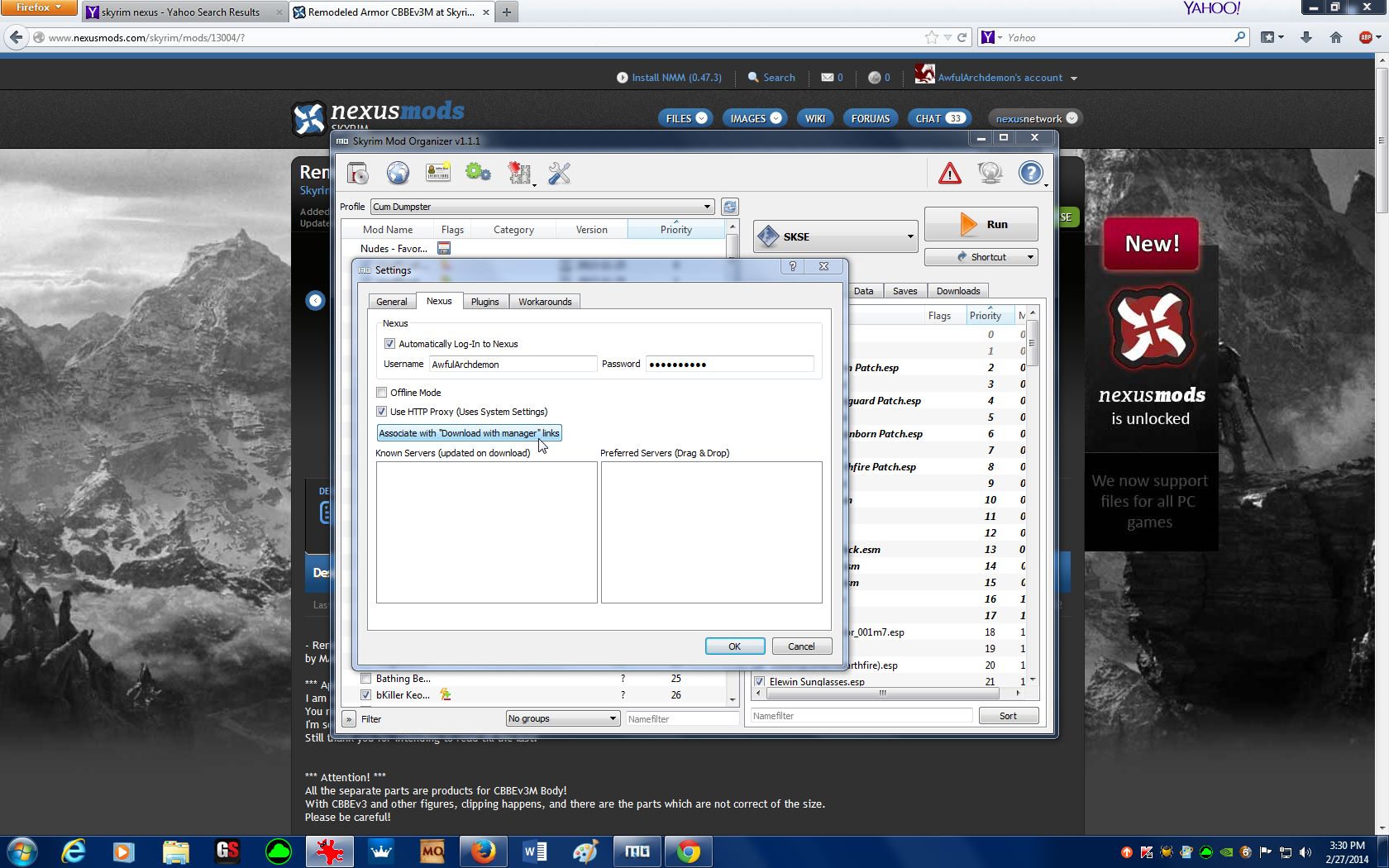Click the red warning triangle icon

(x=950, y=173)
